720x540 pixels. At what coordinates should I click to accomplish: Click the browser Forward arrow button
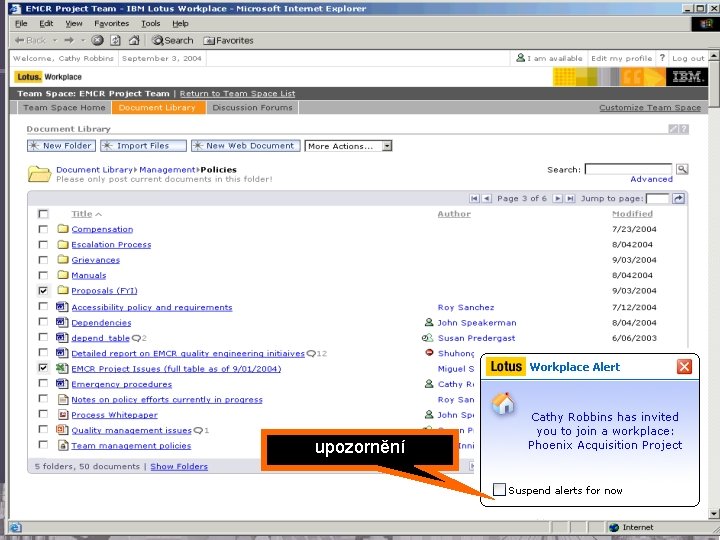[69, 40]
